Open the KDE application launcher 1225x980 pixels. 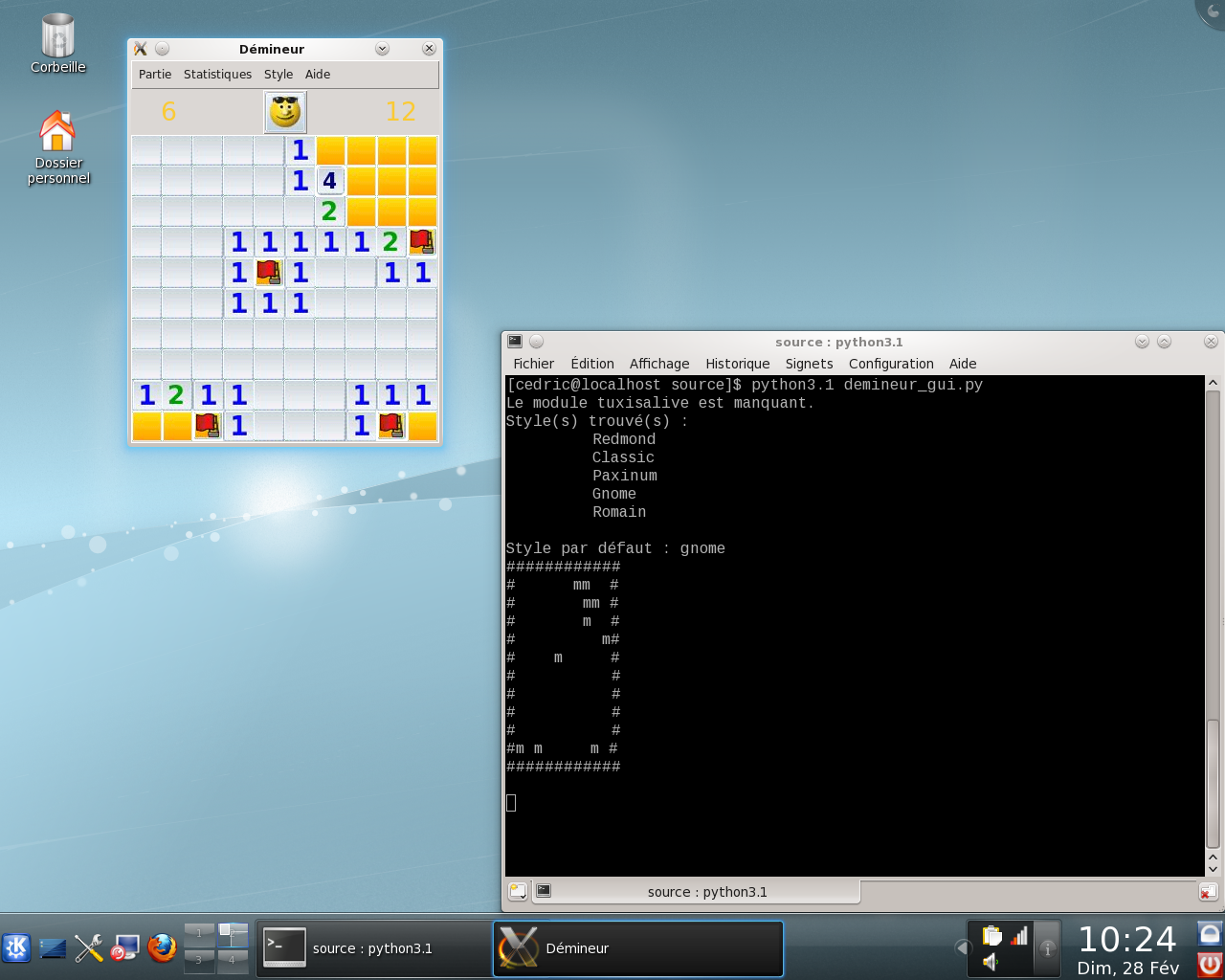click(x=16, y=948)
